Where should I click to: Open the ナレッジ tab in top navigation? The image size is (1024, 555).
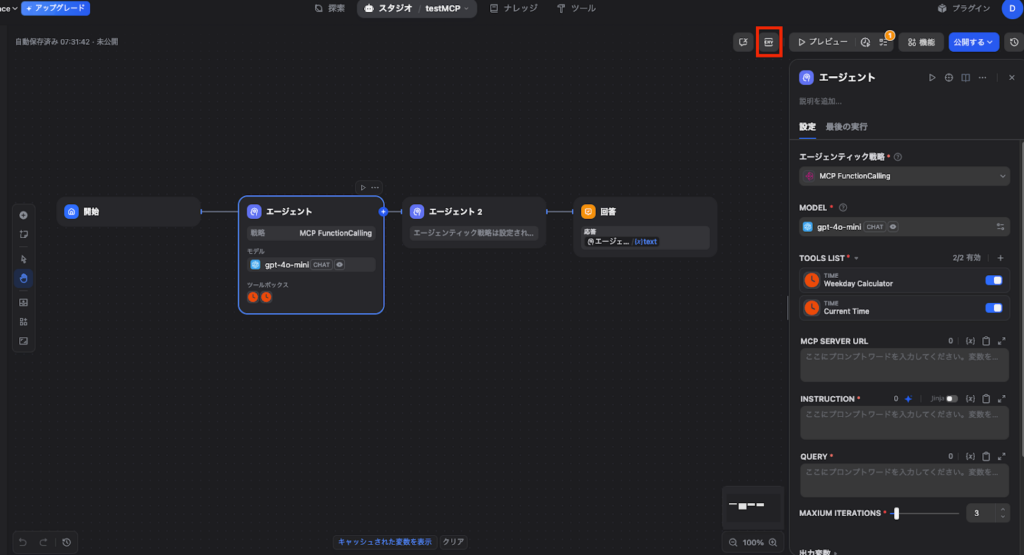514,9
